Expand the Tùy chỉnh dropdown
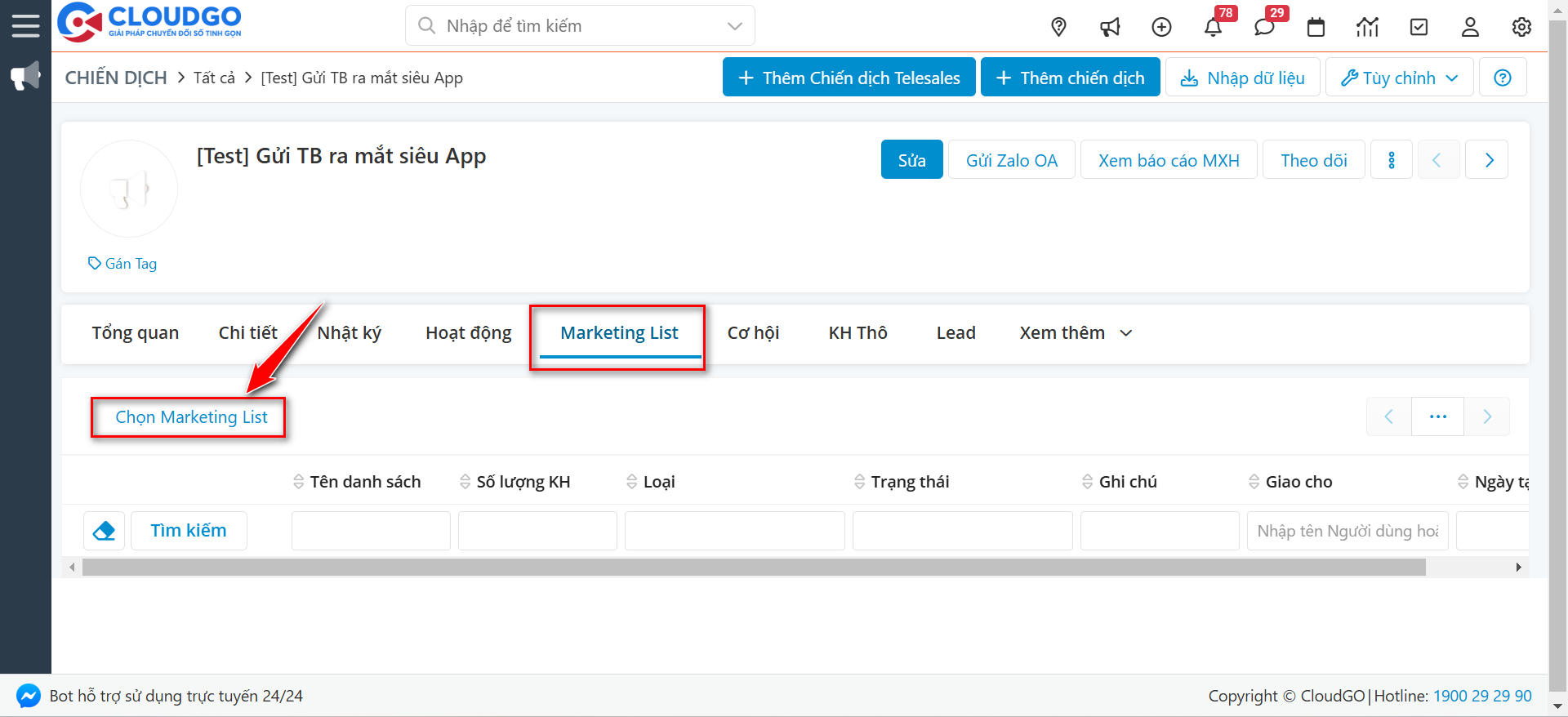 click(1399, 78)
